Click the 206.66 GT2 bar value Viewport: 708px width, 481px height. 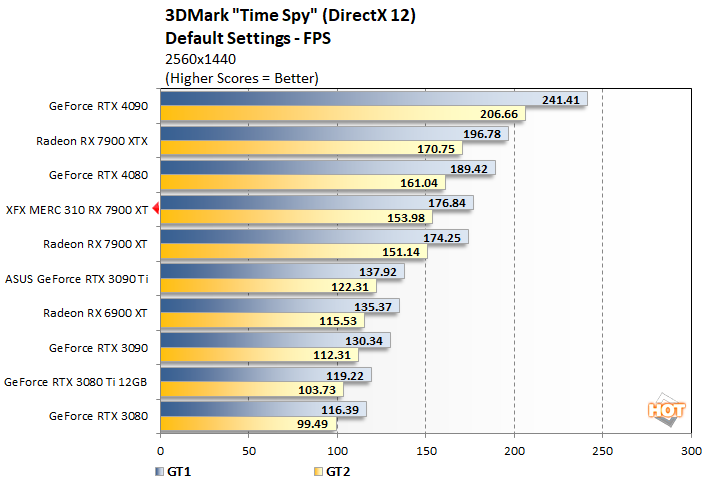click(499, 114)
